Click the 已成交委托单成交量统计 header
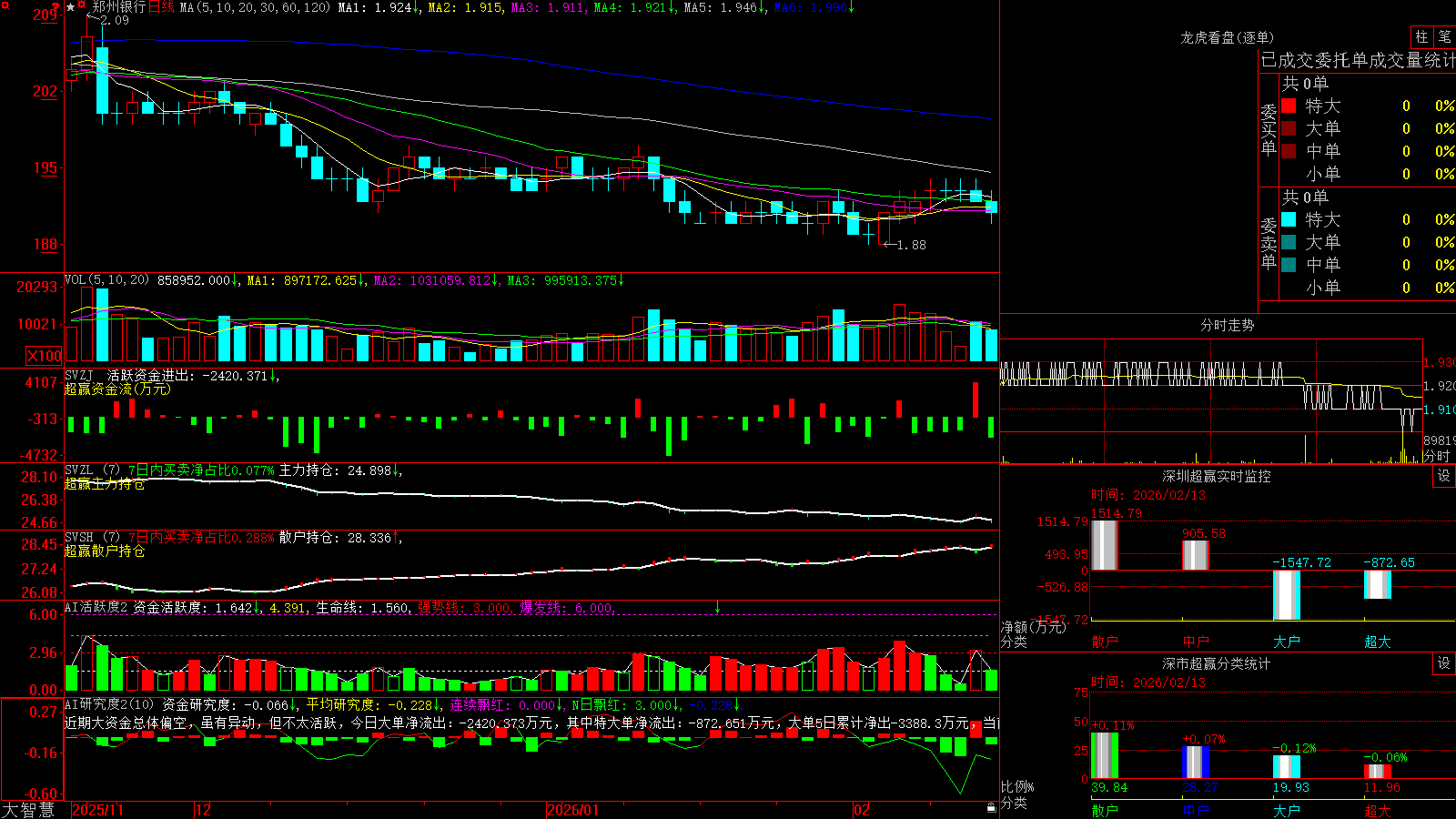 (1358, 60)
